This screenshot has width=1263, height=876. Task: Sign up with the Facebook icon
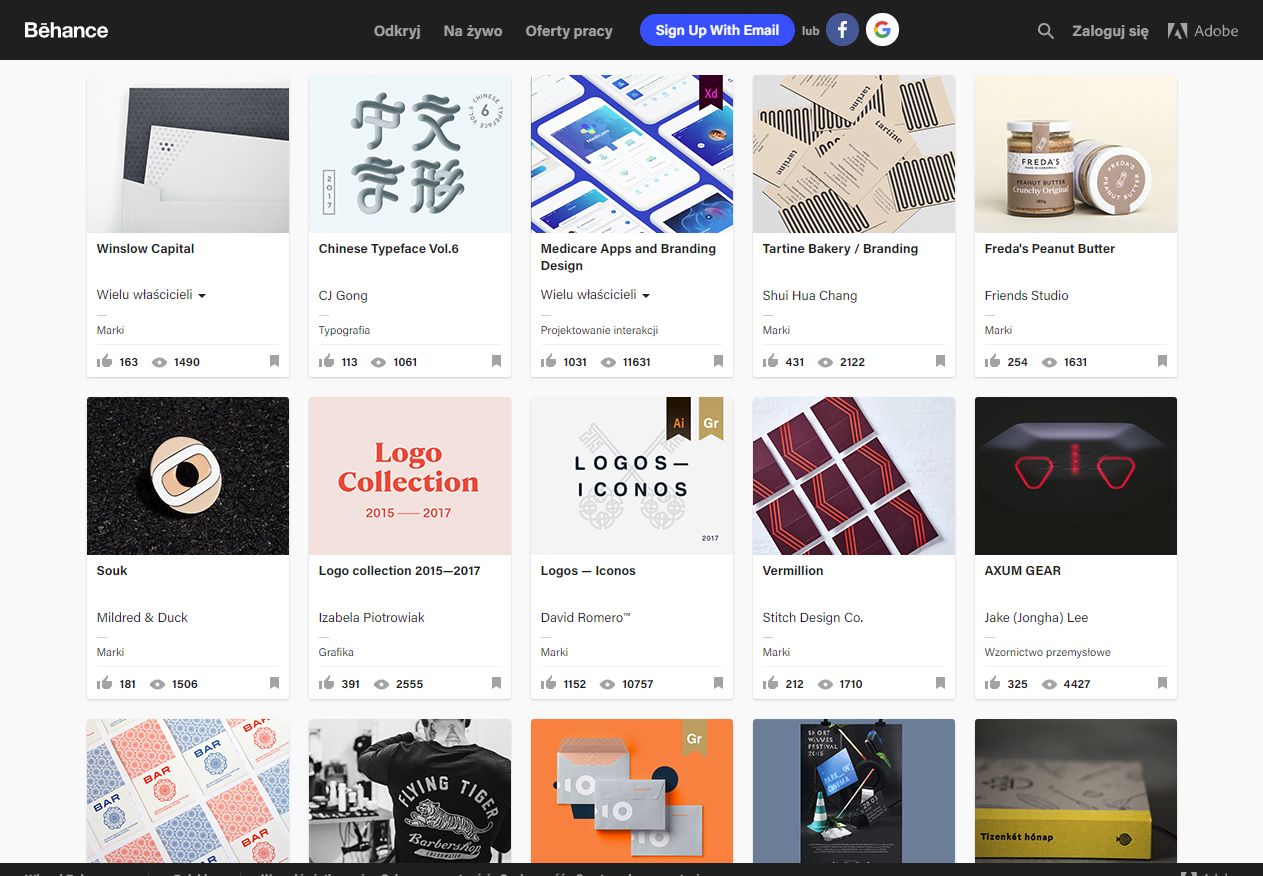[x=842, y=30]
